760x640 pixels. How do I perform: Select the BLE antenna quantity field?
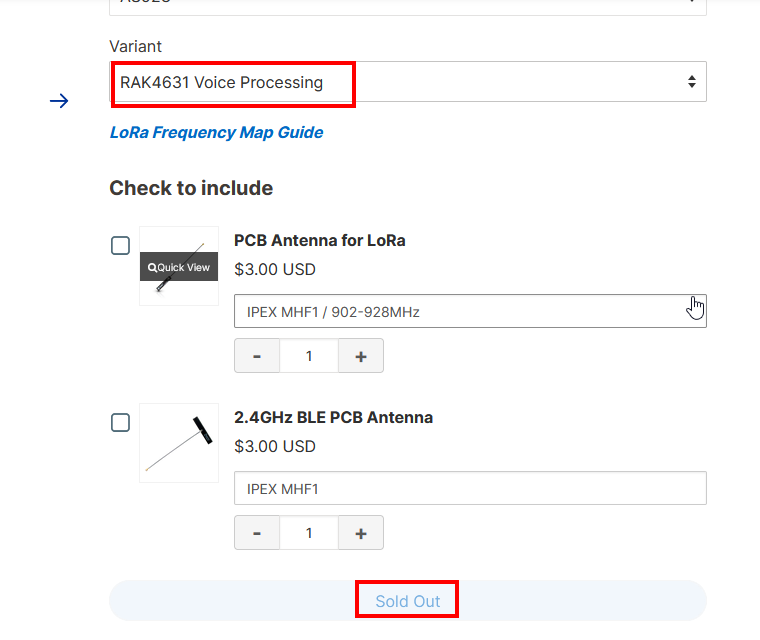coord(309,533)
